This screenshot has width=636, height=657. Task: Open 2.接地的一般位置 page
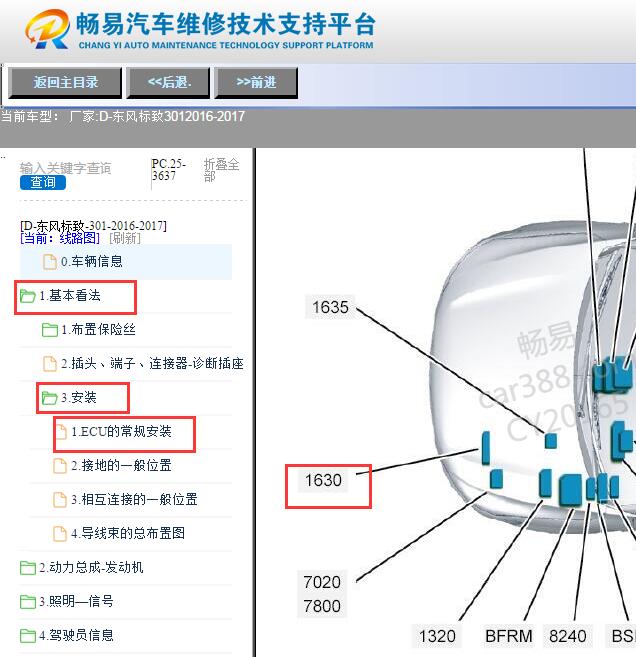point(121,466)
